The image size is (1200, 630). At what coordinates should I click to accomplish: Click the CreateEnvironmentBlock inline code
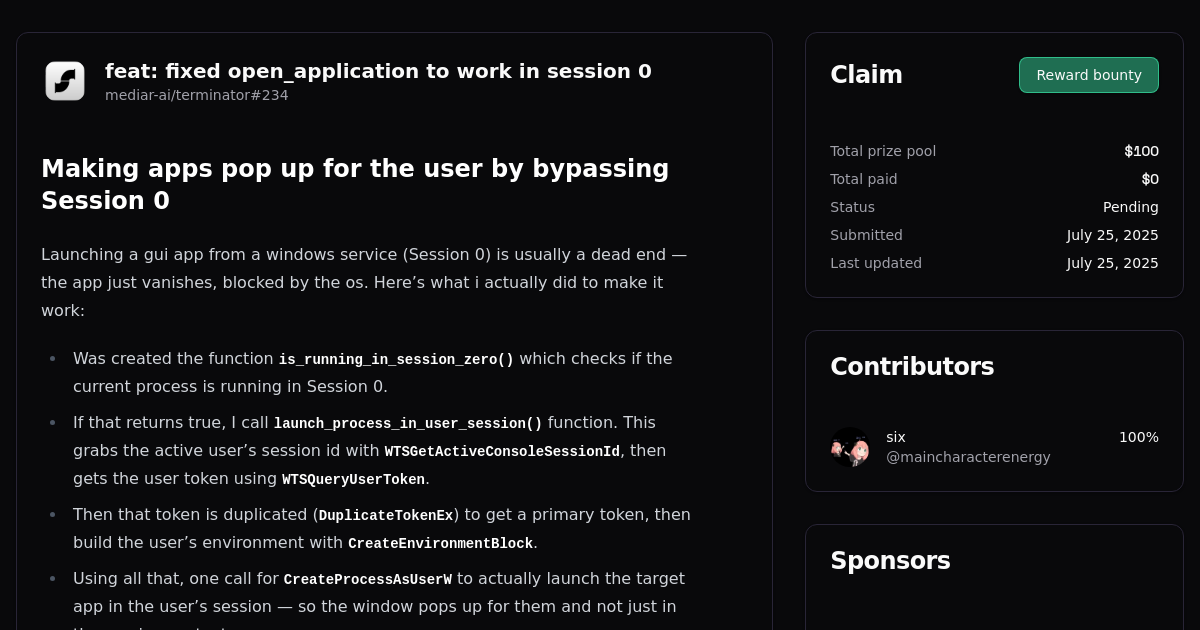point(440,543)
